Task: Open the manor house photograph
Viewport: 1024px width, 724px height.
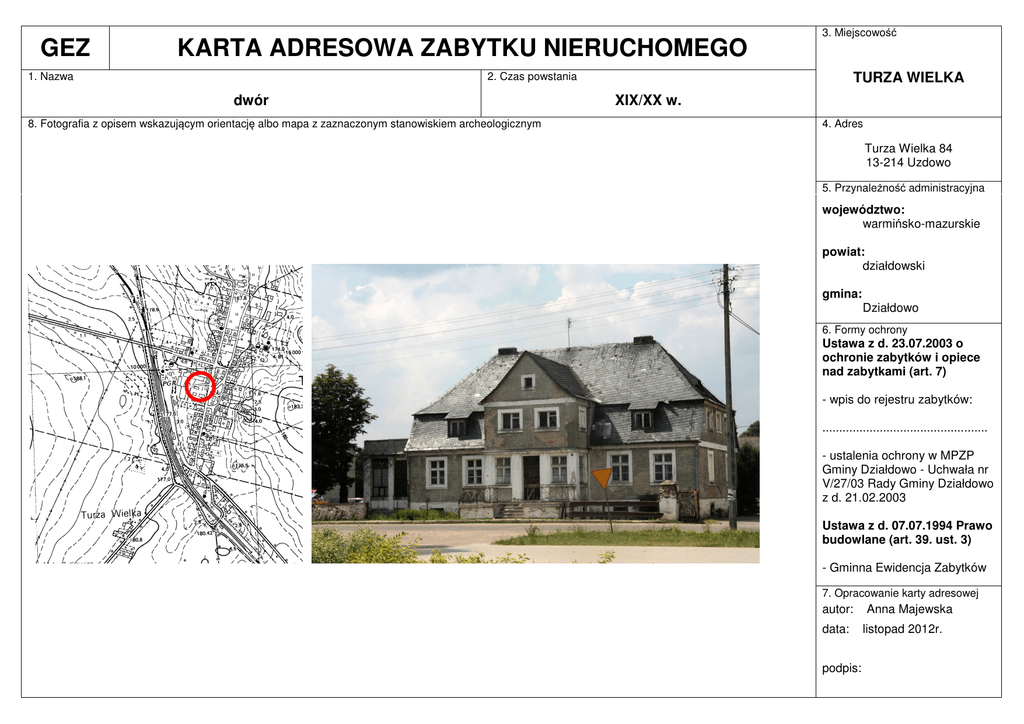Action: 535,413
